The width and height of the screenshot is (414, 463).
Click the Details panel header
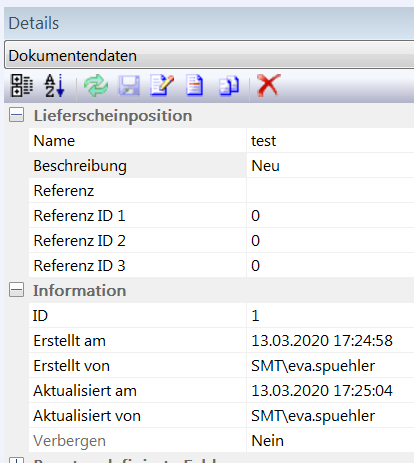(x=209, y=23)
